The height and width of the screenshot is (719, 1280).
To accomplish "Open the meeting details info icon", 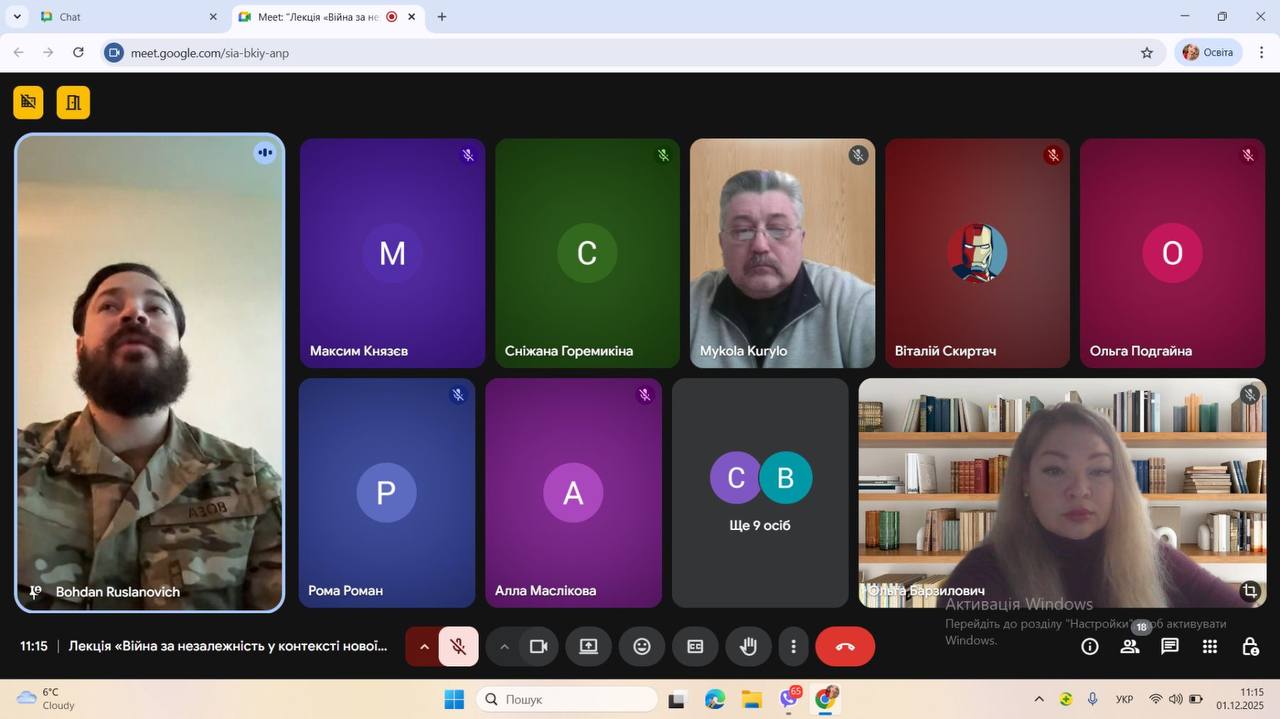I will (x=1090, y=647).
